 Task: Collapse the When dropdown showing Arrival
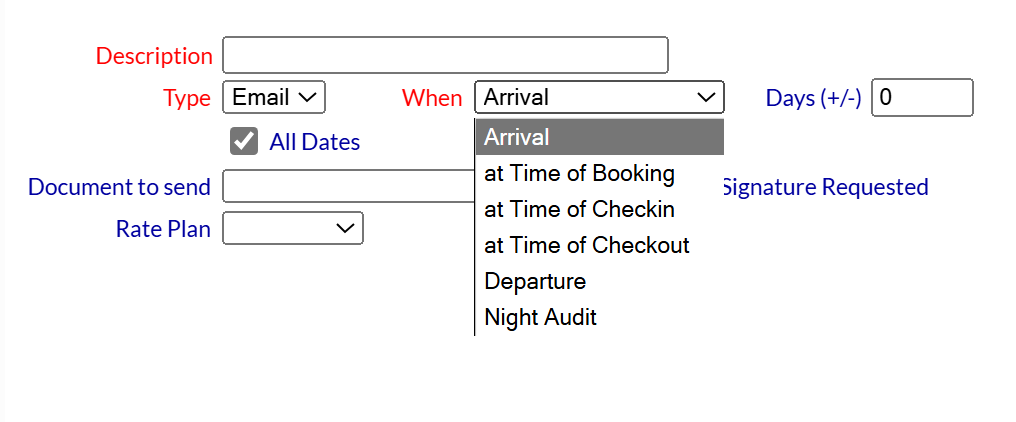coord(599,97)
